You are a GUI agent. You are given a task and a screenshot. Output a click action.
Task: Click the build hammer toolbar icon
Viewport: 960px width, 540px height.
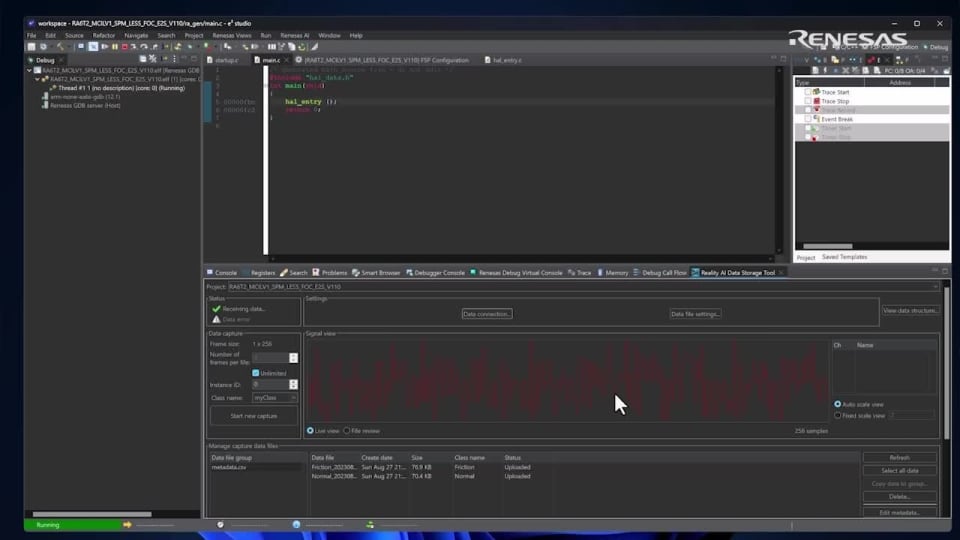click(x=60, y=47)
